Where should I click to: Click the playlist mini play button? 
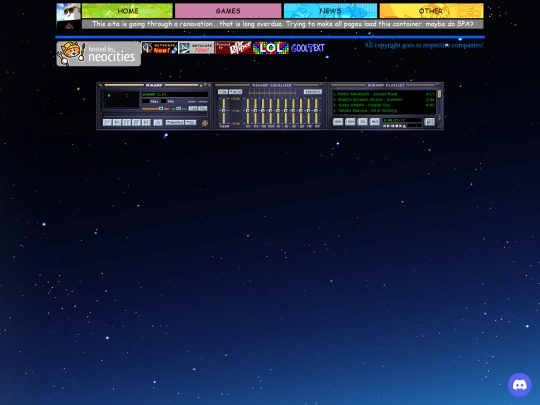point(388,126)
